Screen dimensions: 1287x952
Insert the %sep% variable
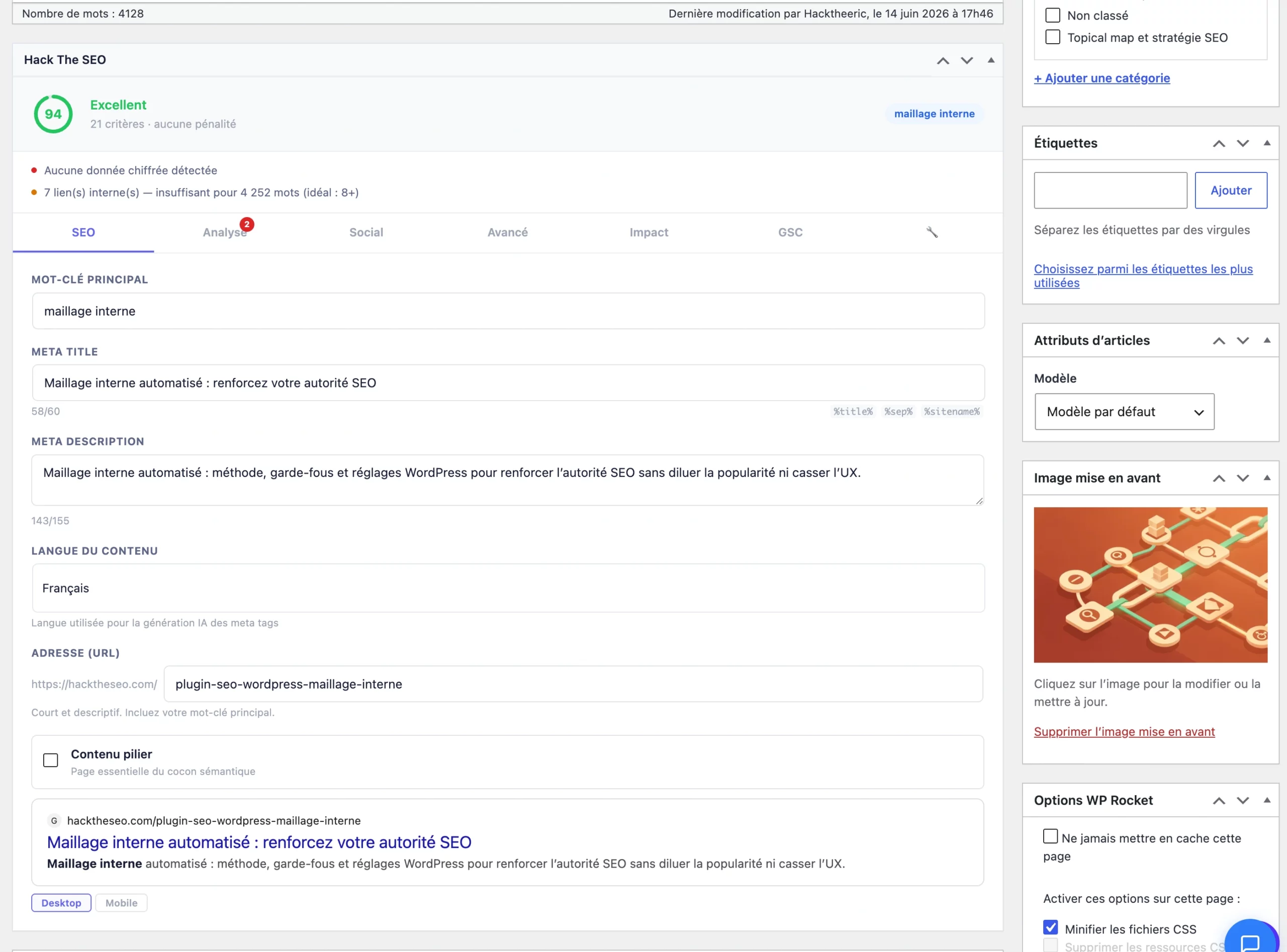click(x=898, y=412)
